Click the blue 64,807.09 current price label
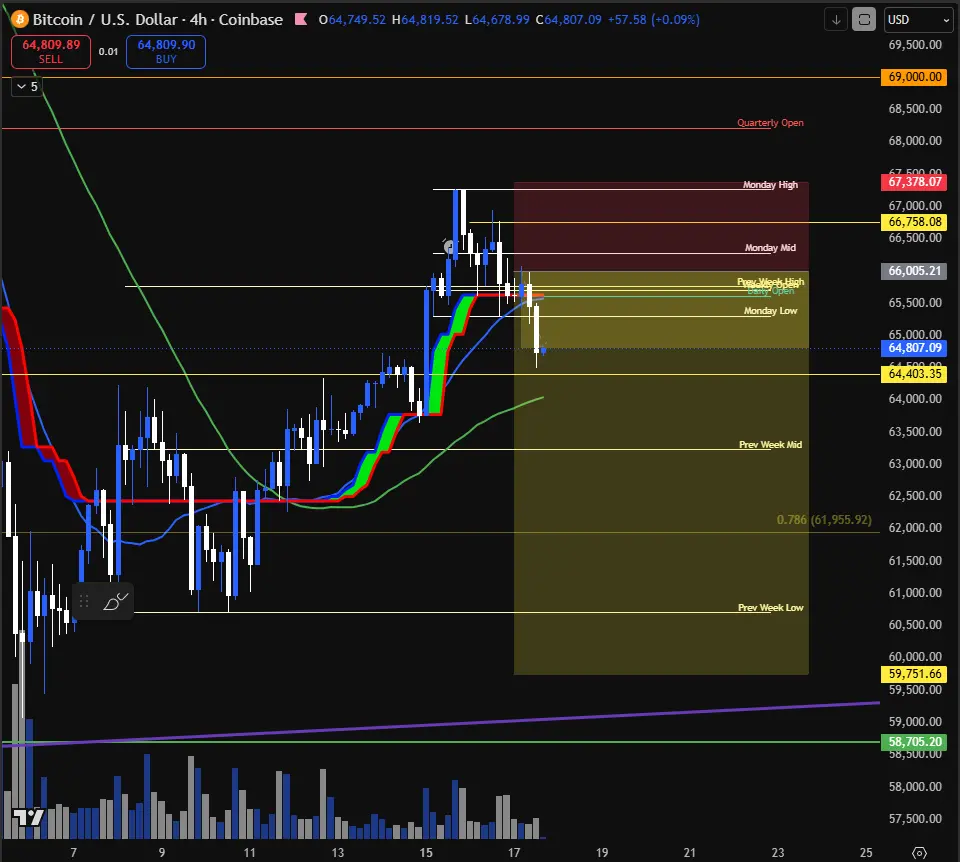This screenshot has height=862, width=960. pos(914,348)
